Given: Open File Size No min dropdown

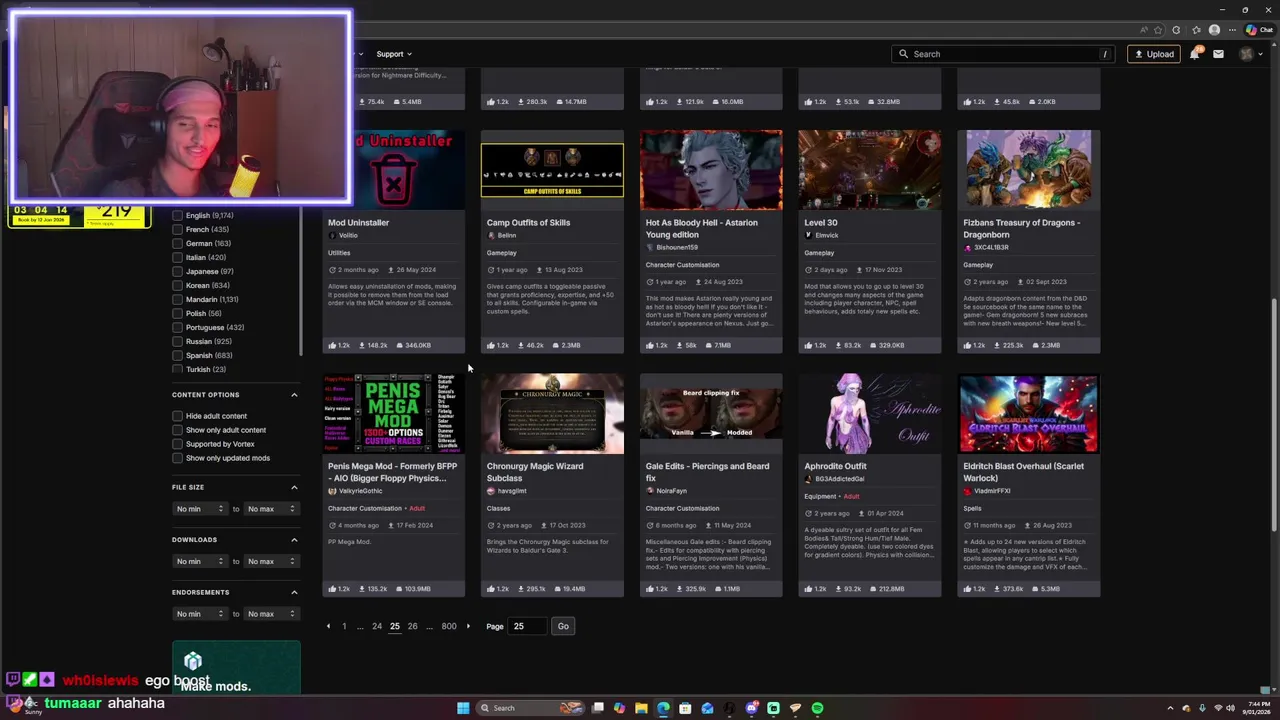Looking at the screenshot, I should click(x=200, y=509).
